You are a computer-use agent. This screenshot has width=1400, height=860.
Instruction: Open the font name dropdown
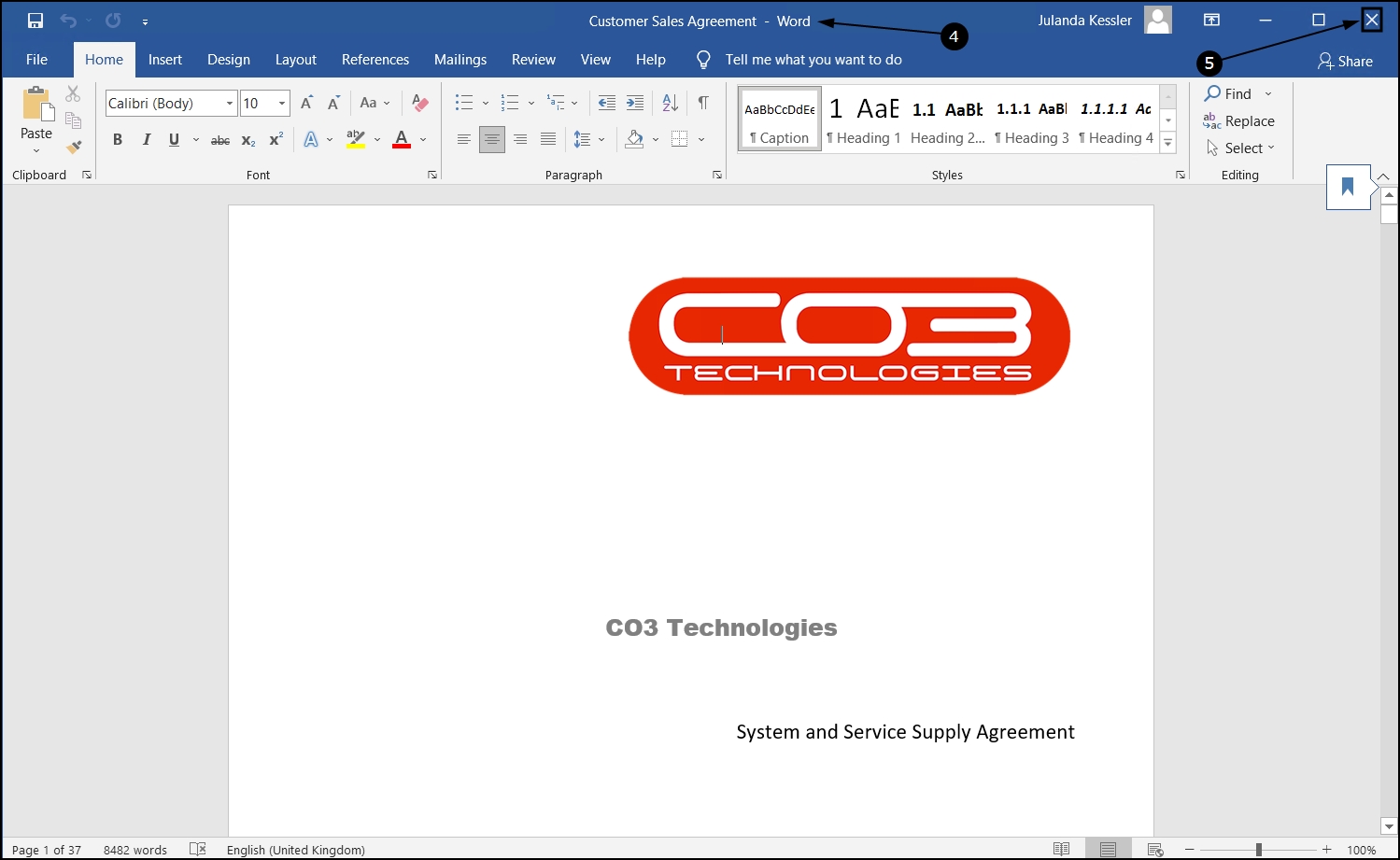[230, 103]
